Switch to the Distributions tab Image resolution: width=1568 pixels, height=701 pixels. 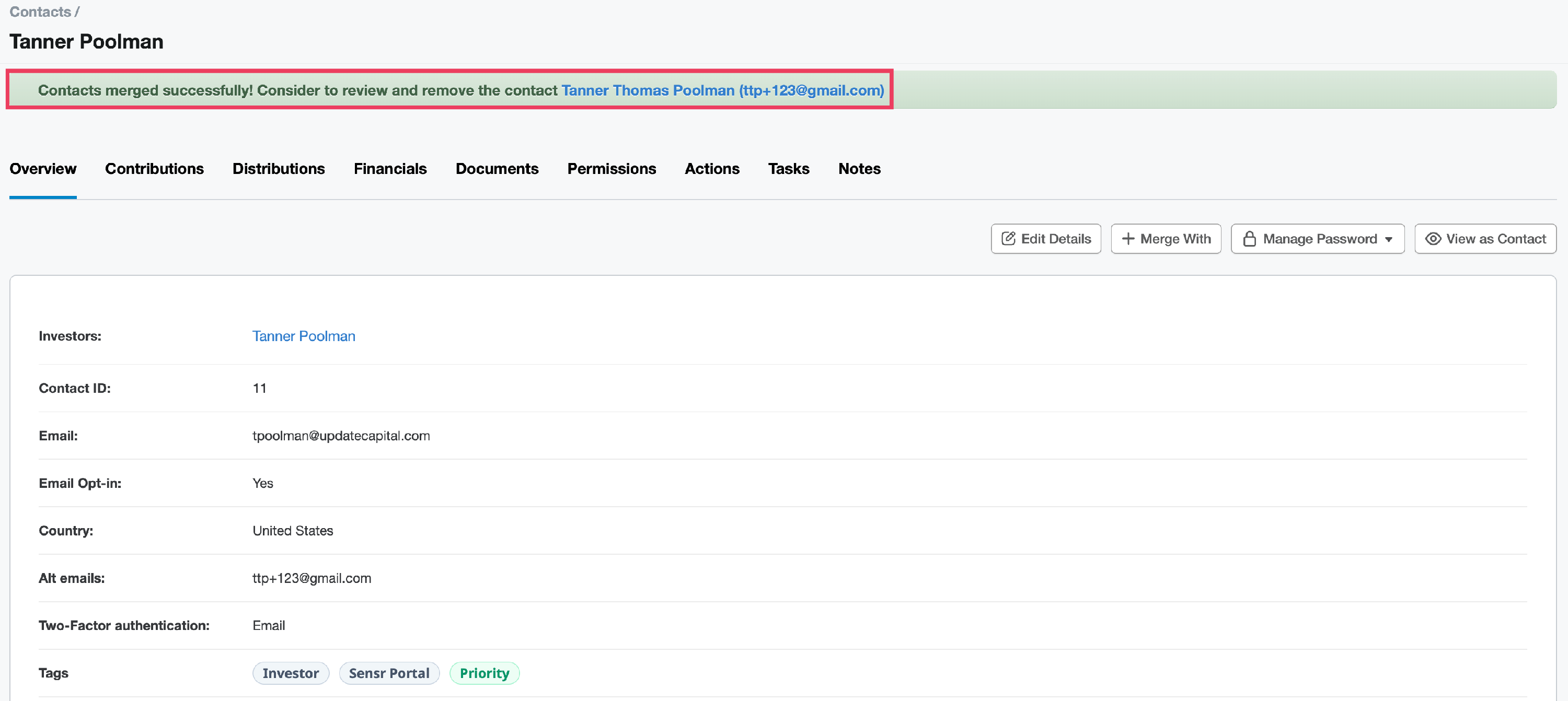coord(278,169)
